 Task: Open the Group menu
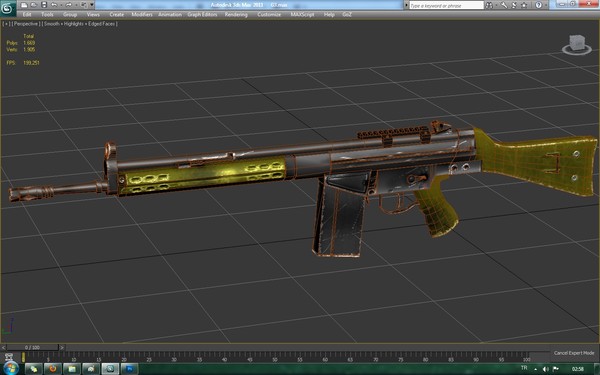70,15
